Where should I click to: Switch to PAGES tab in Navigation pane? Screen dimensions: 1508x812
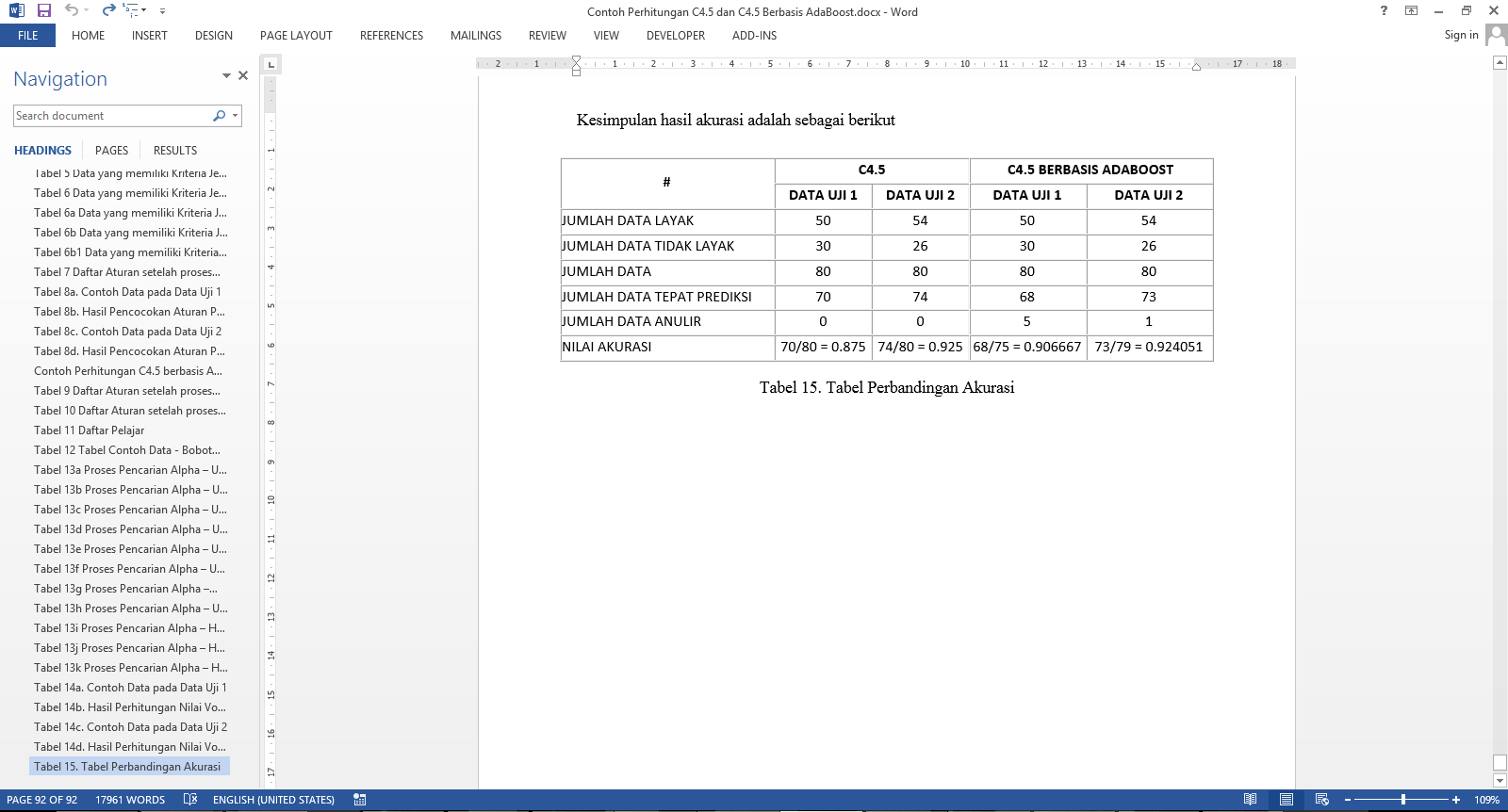[x=111, y=151]
